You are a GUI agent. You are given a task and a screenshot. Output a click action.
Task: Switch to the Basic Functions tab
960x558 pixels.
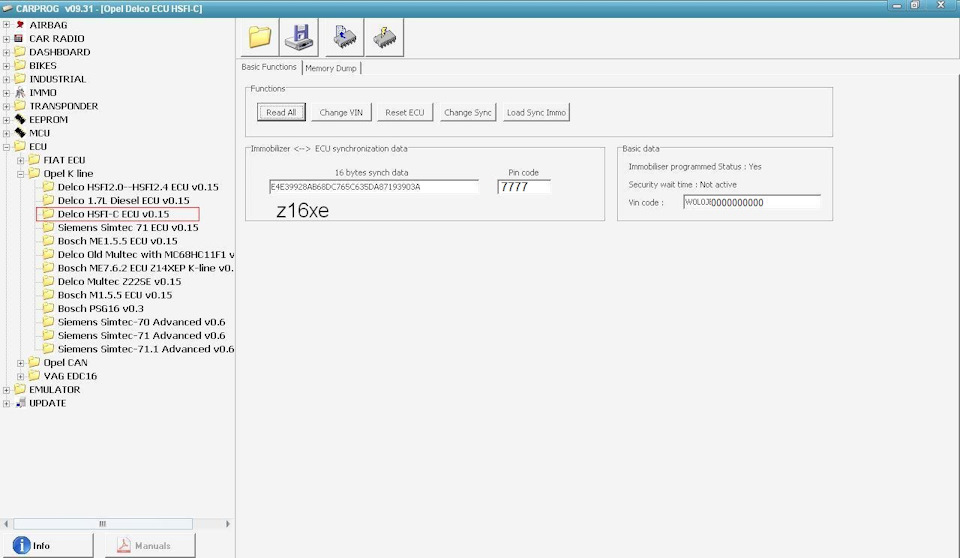[269, 67]
